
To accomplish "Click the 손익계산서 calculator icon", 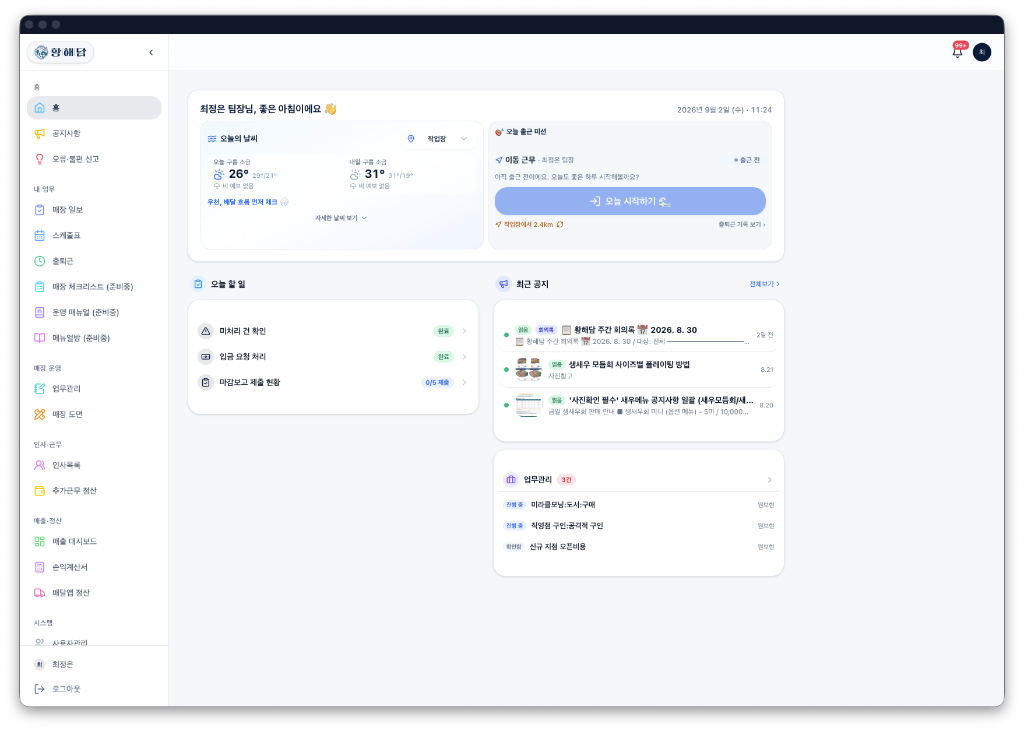I will [40, 567].
